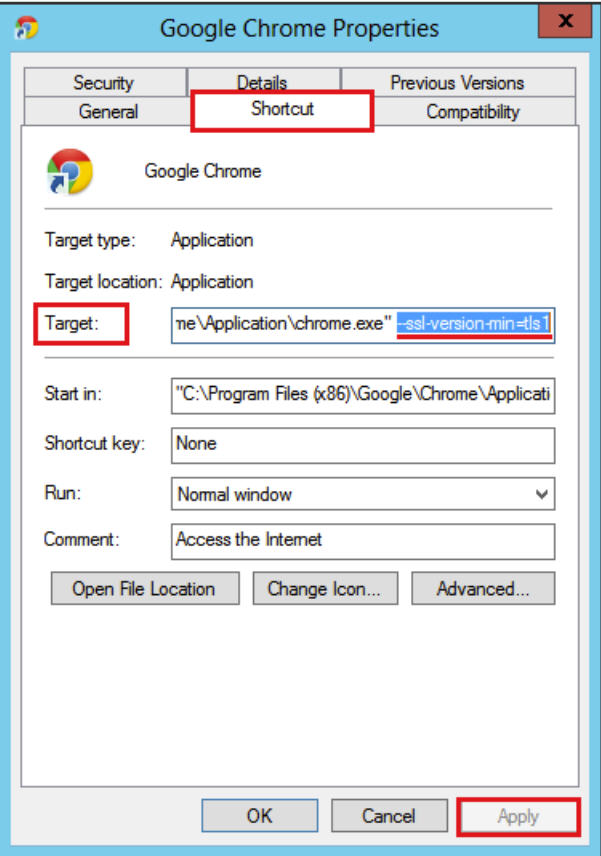This screenshot has width=601, height=856.
Task: Click the Apply button
Action: [518, 817]
